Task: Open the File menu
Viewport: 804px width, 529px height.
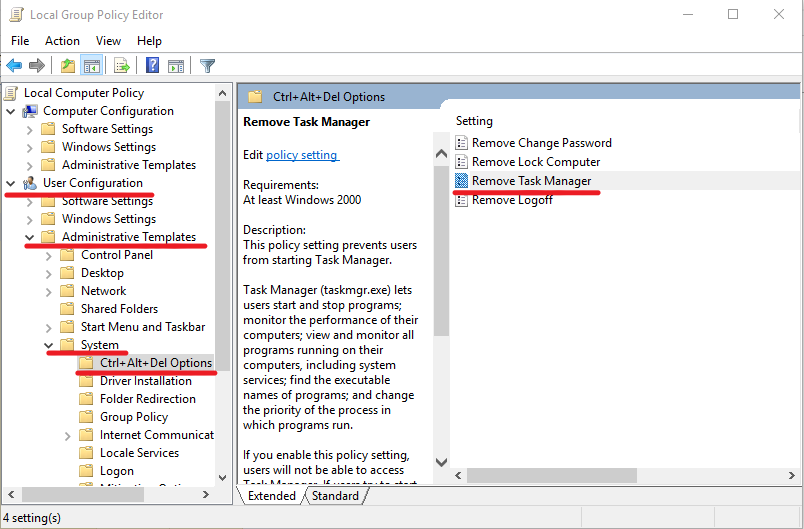Action: pos(20,40)
